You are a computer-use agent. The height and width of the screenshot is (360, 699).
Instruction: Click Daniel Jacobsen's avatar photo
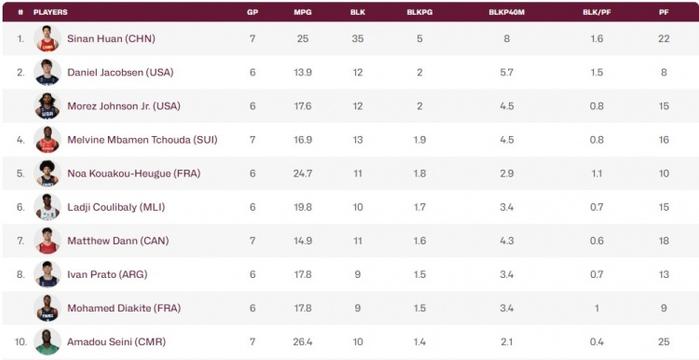pos(48,72)
